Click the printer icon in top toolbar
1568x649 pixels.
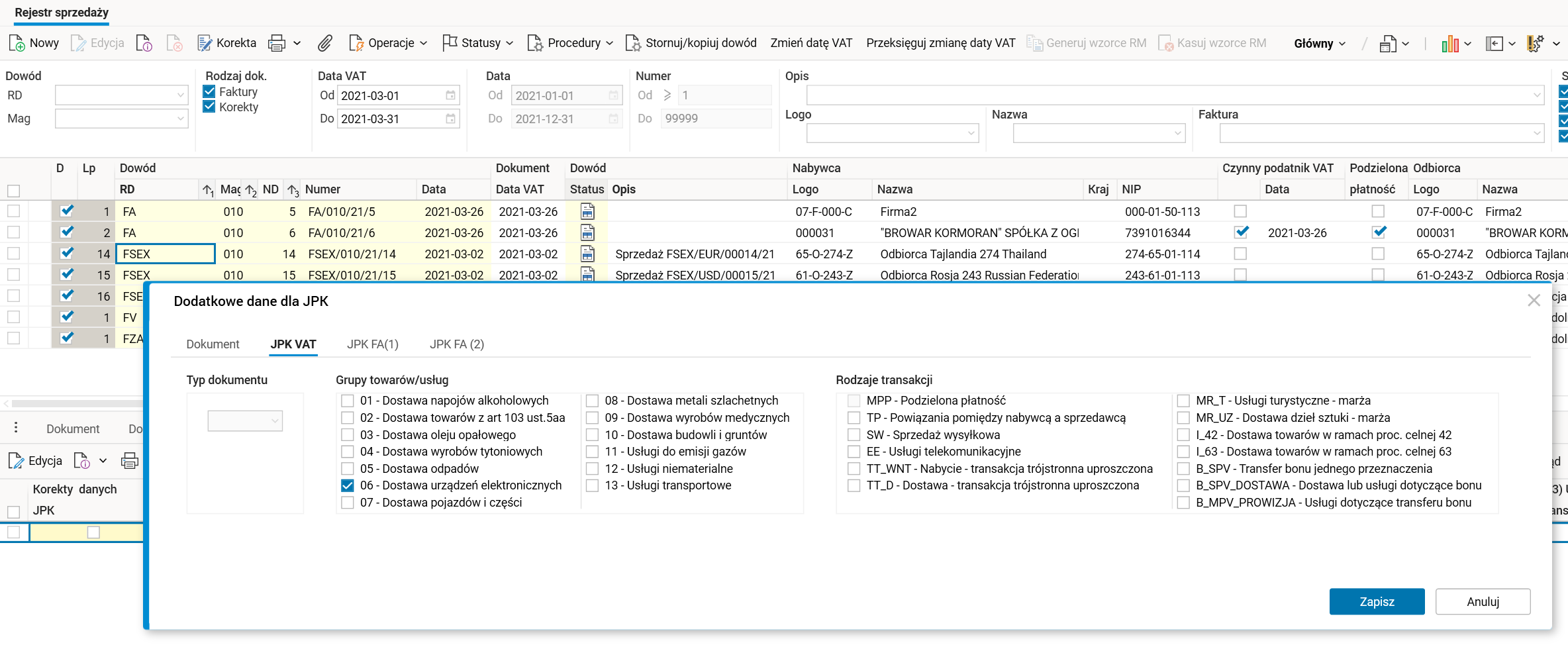(277, 43)
